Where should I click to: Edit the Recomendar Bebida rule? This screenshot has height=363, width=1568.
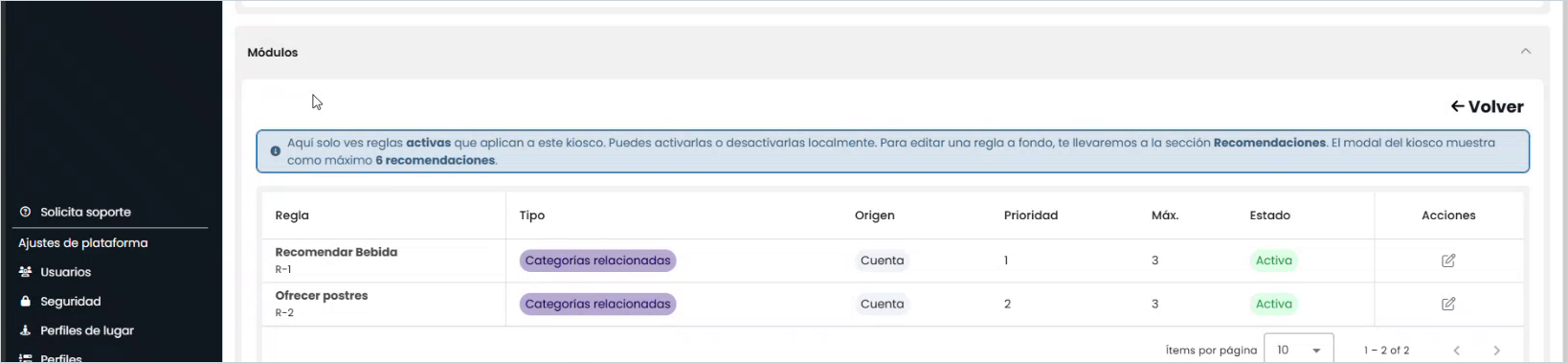coord(1448,261)
